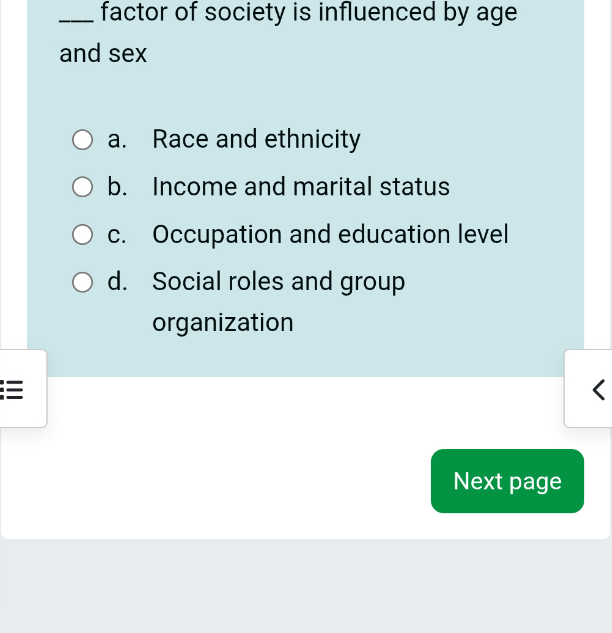Screen dimensions: 612x633
Task: Select radio button for option a
Action: (x=82, y=140)
